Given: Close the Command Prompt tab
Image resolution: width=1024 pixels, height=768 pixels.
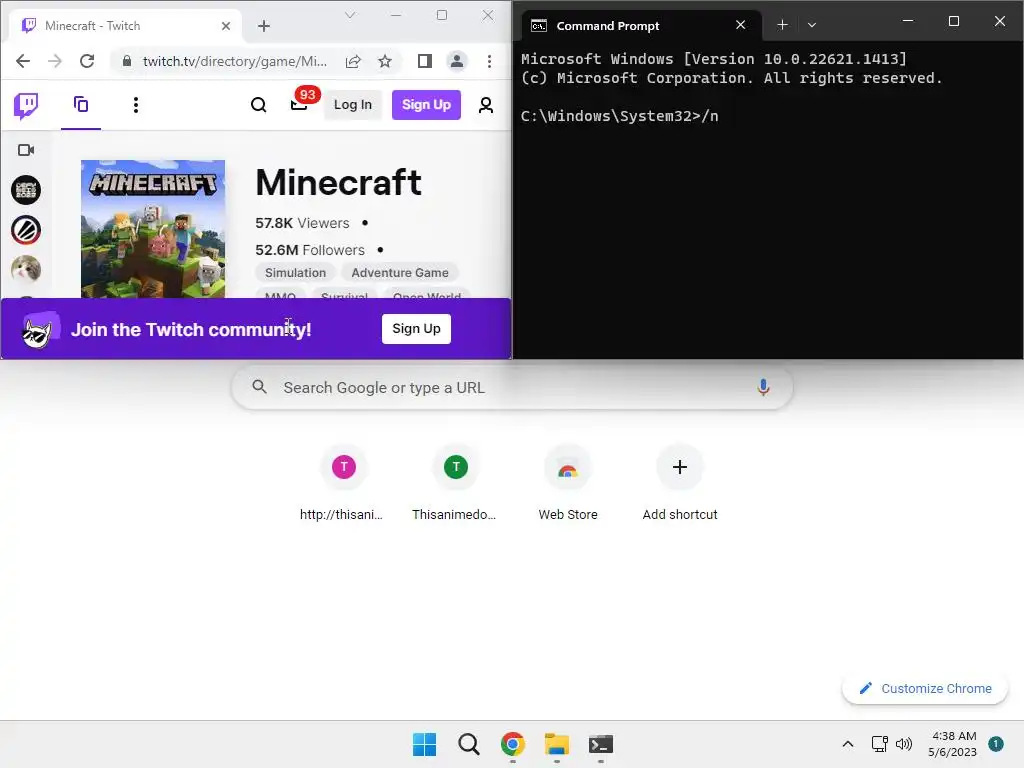Looking at the screenshot, I should click(x=741, y=25).
